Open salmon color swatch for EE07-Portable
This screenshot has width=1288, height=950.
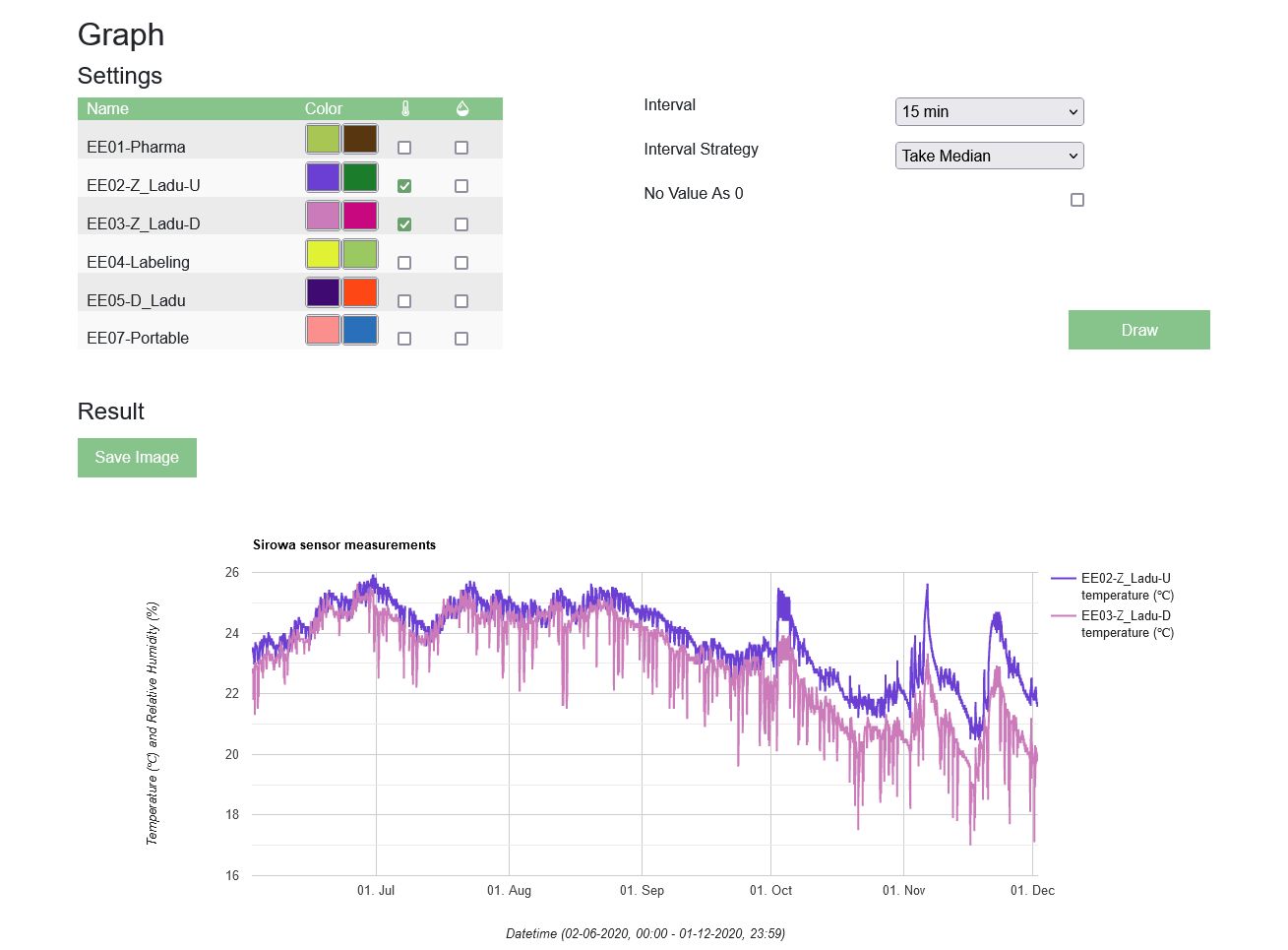point(323,330)
